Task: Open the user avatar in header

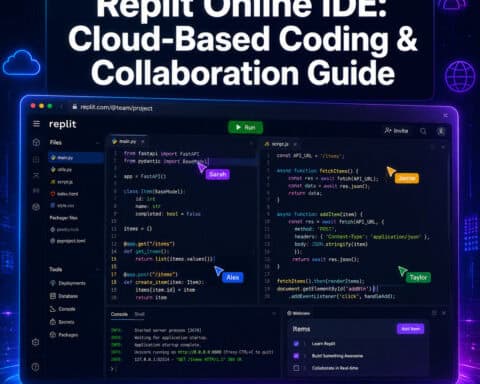Action: tap(441, 131)
